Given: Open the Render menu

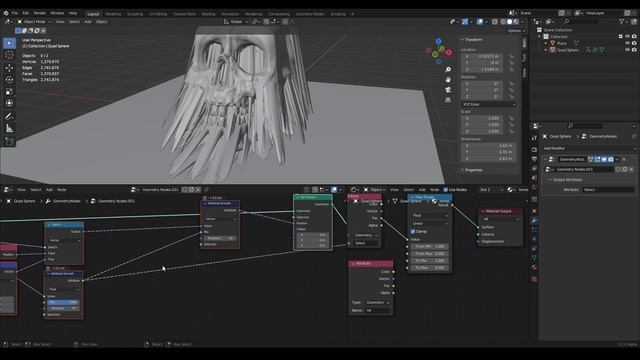Looking at the screenshot, I should tap(40, 13).
